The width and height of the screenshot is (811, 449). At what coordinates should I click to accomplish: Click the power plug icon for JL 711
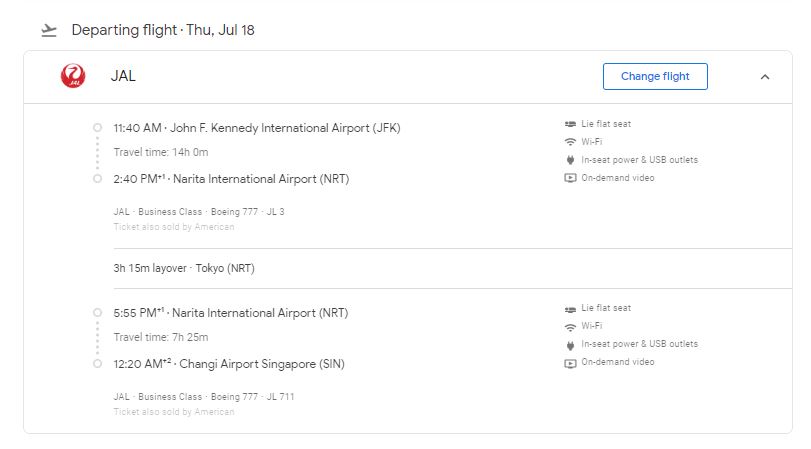[x=570, y=345]
